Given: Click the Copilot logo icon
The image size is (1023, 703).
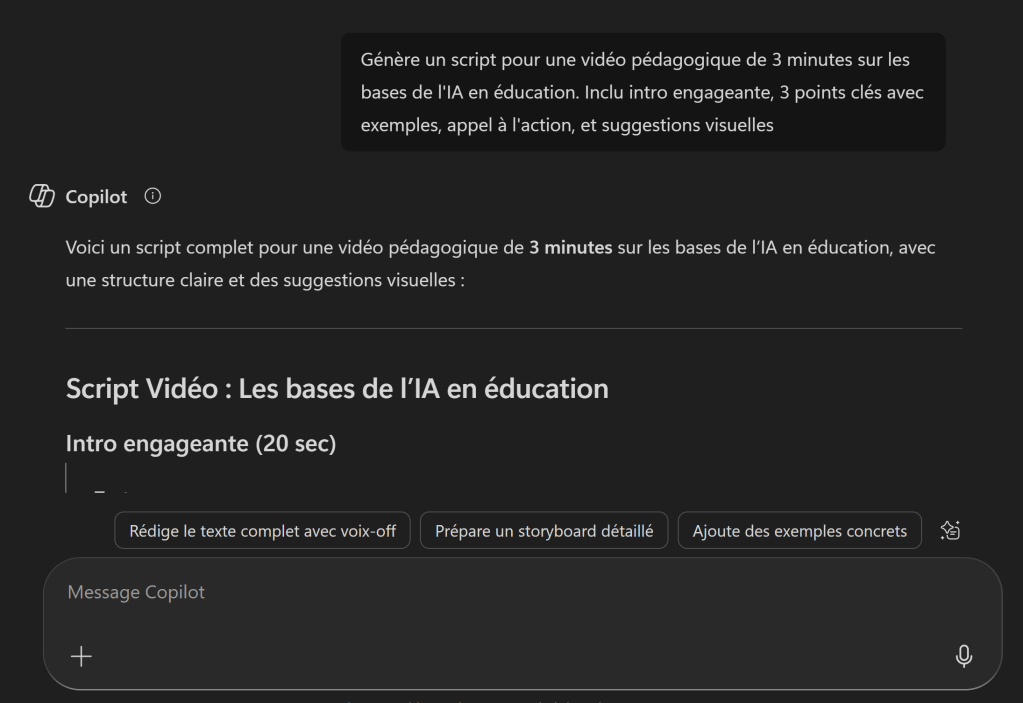Looking at the screenshot, I should (41, 196).
